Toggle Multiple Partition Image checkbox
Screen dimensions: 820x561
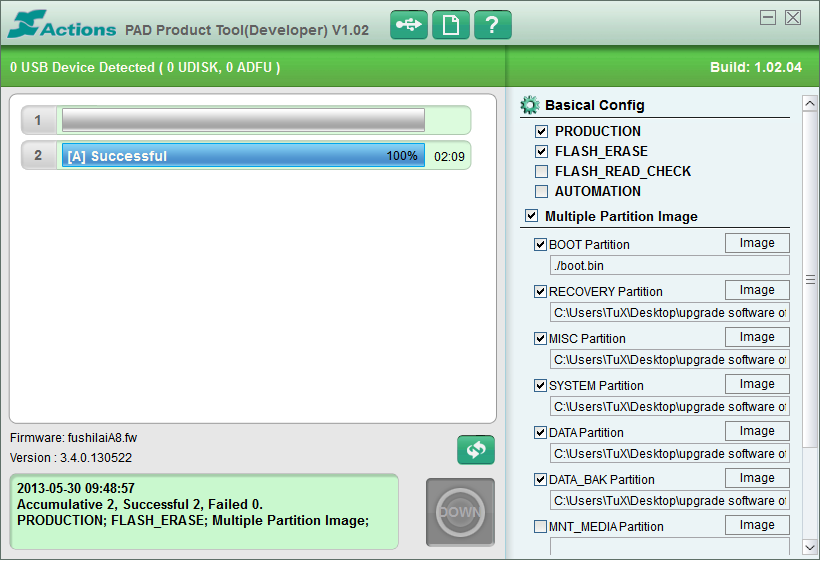point(531,216)
